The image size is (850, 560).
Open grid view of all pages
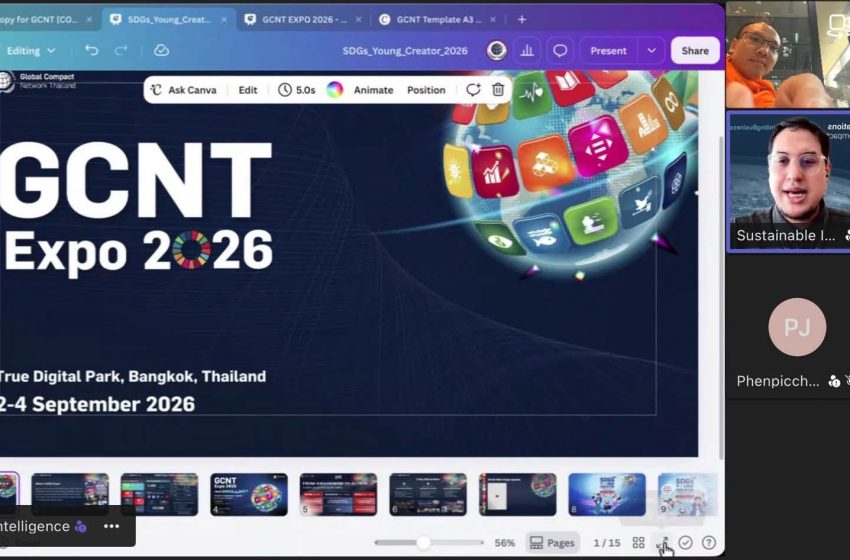tap(639, 543)
